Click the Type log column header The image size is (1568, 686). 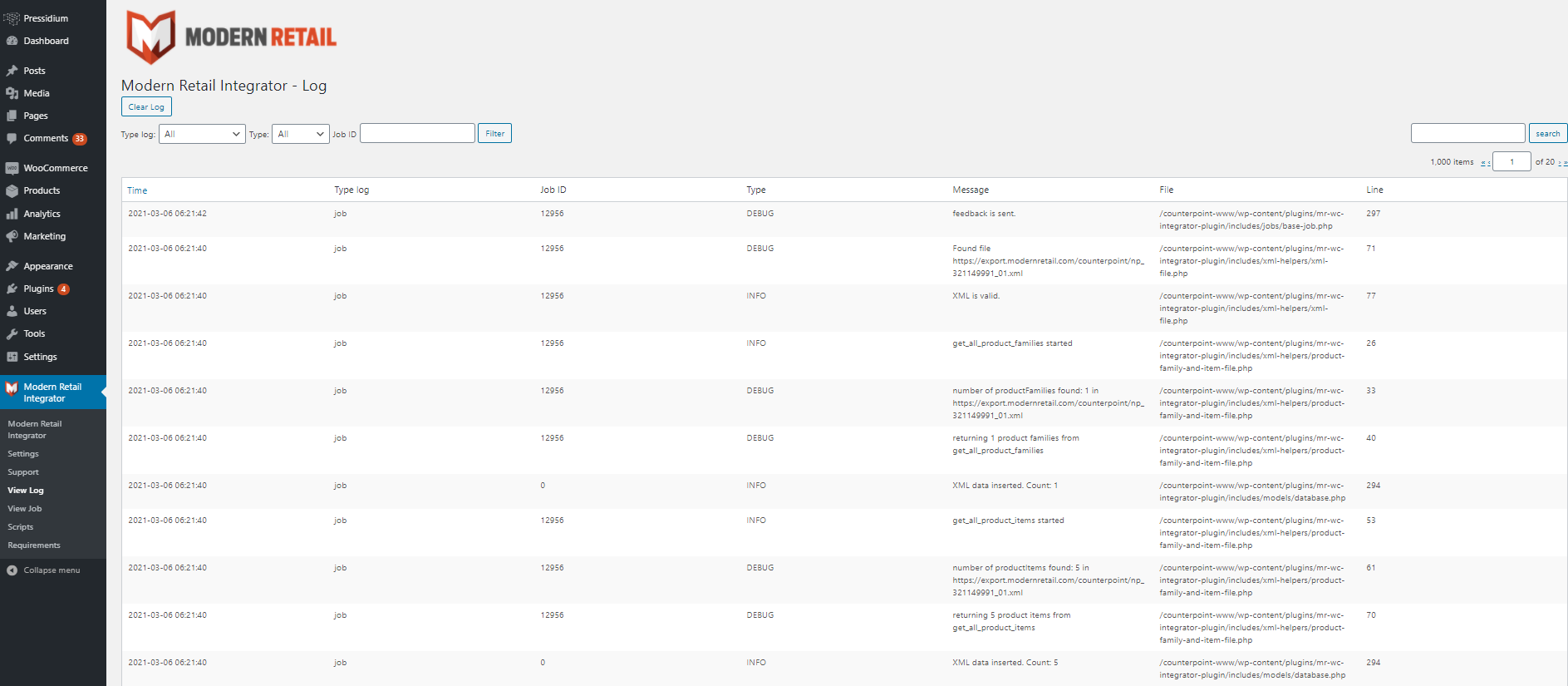point(351,190)
